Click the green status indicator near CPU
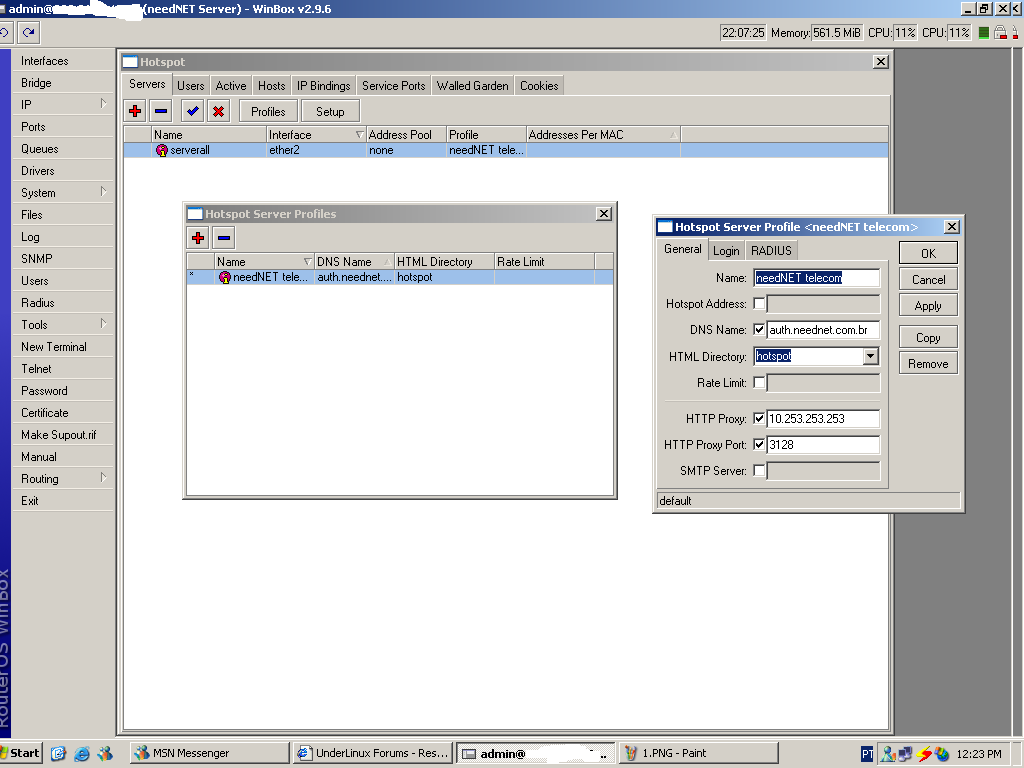The width and height of the screenshot is (1024, 768). [x=984, y=33]
